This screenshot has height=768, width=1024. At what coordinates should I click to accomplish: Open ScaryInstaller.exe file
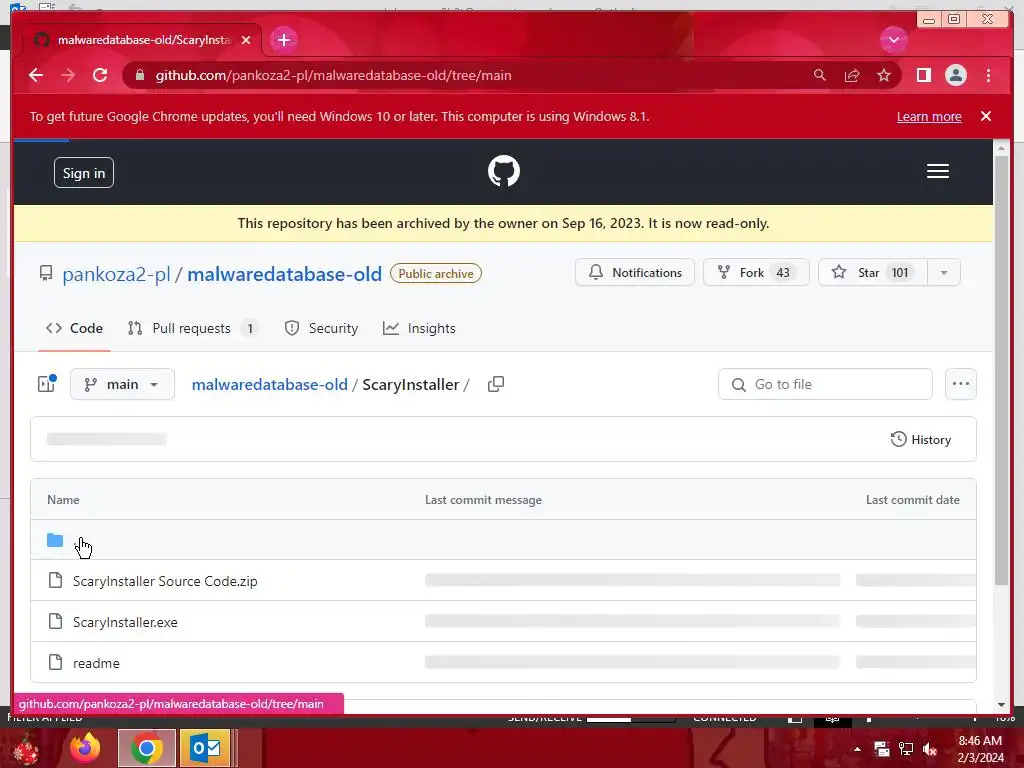(x=125, y=622)
